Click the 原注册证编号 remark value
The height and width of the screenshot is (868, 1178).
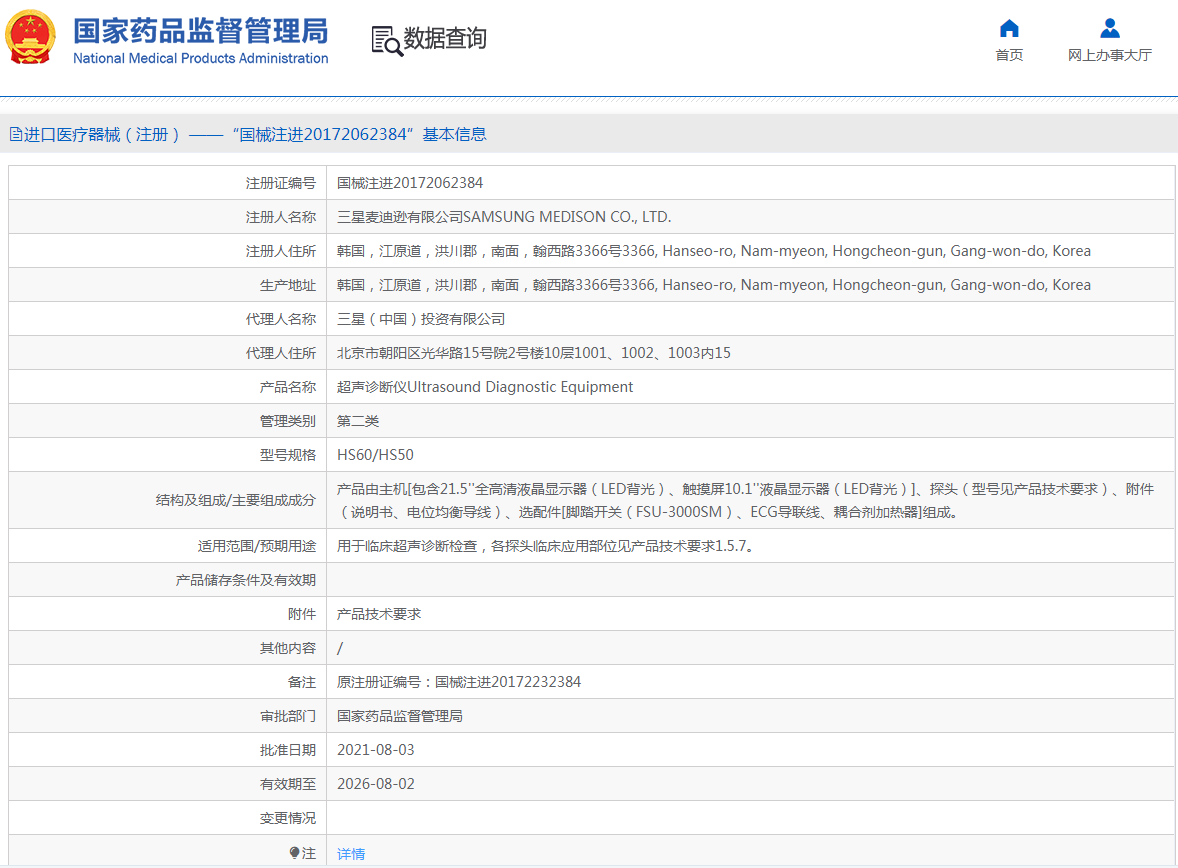pyautogui.click(x=458, y=682)
